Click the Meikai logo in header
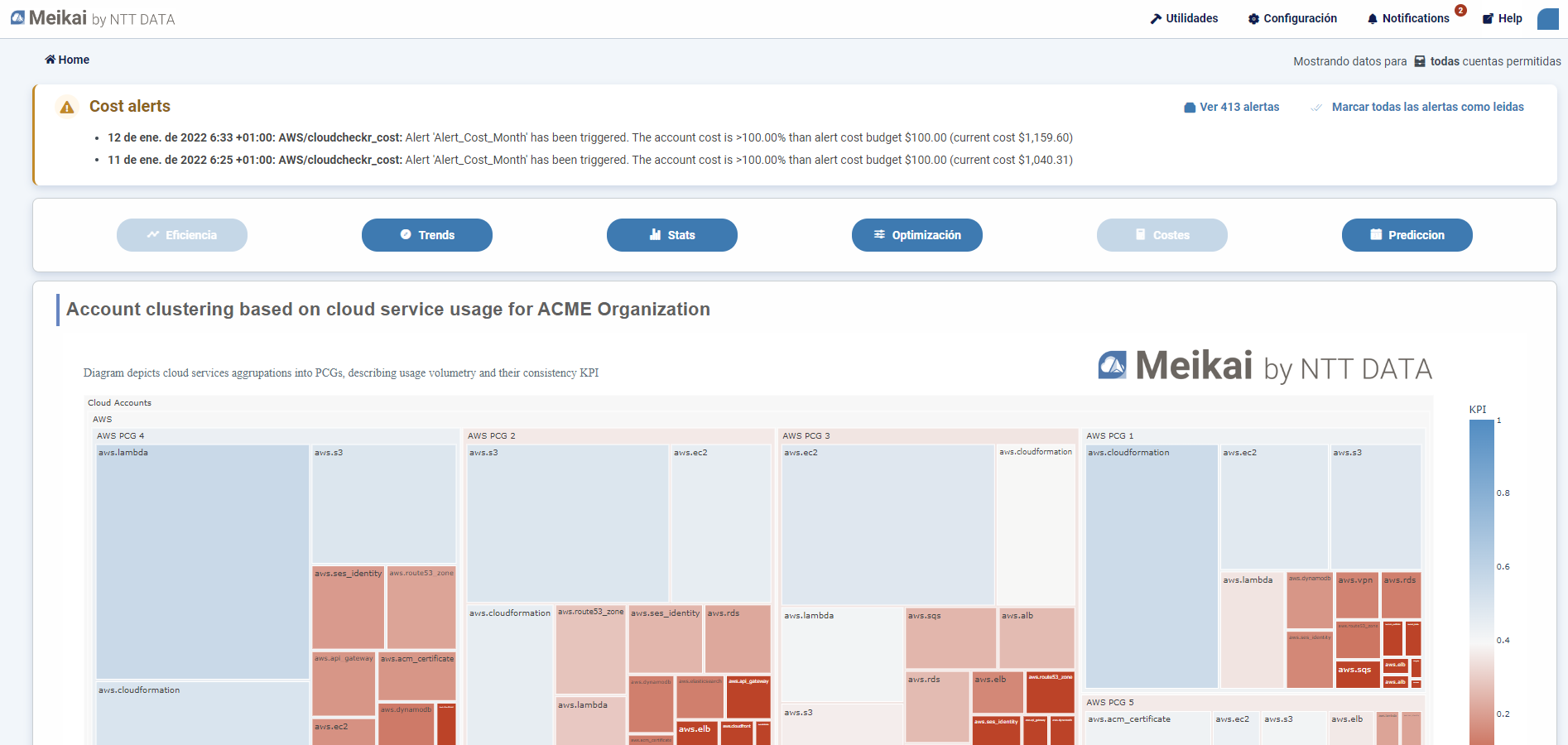The width and height of the screenshot is (1568, 745). tap(93, 18)
